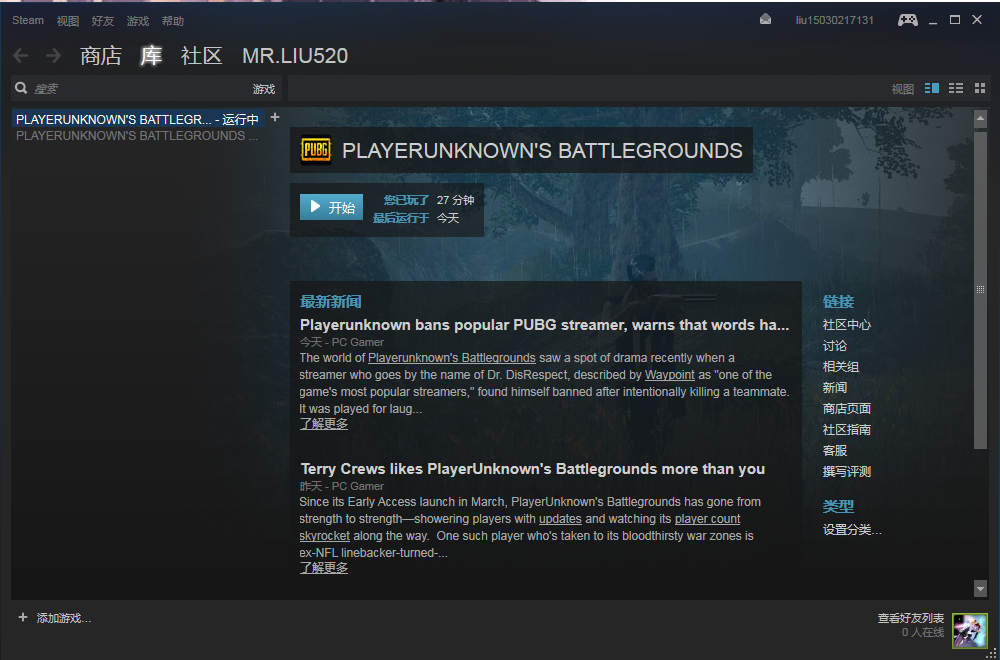Switch to detail view icon
1000x660 pixels.
(x=932, y=89)
